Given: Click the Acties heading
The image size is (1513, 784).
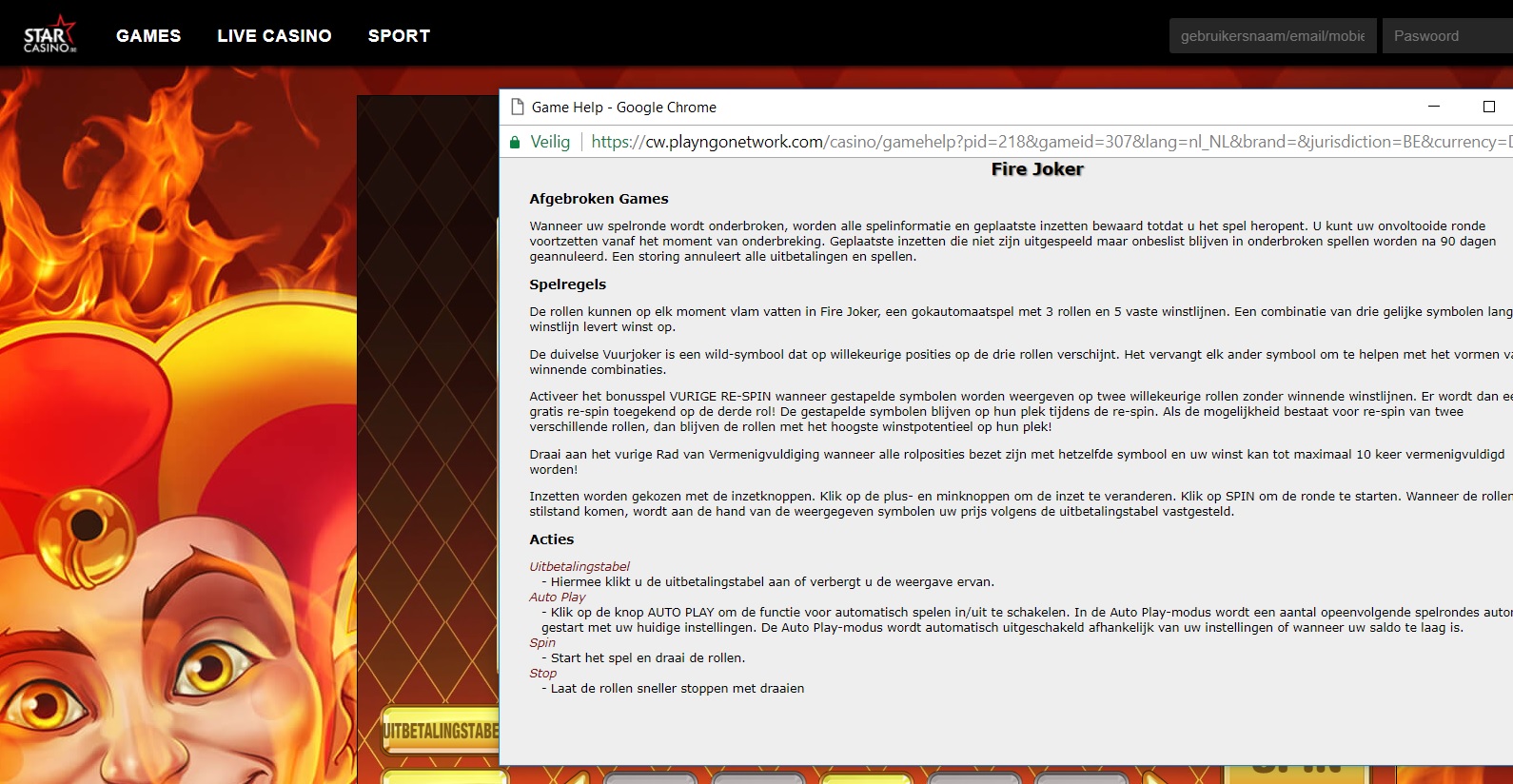Looking at the screenshot, I should point(551,539).
